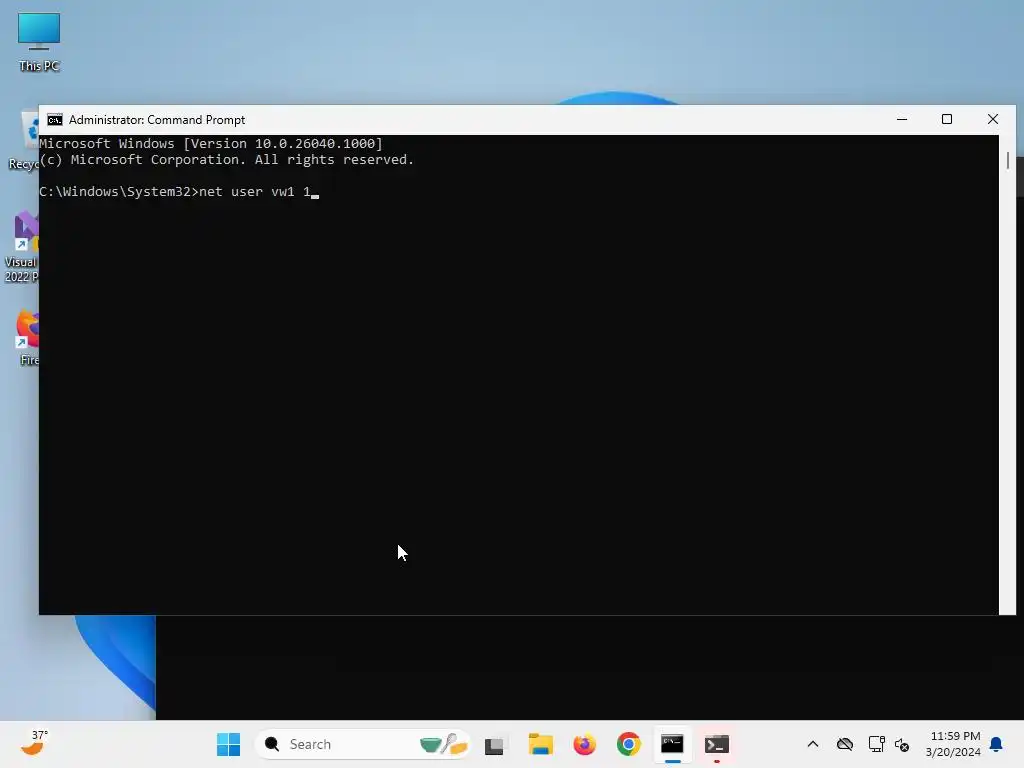1024x768 pixels.
Task: Open the Recycle Bin desktop icon
Action: tap(24, 140)
